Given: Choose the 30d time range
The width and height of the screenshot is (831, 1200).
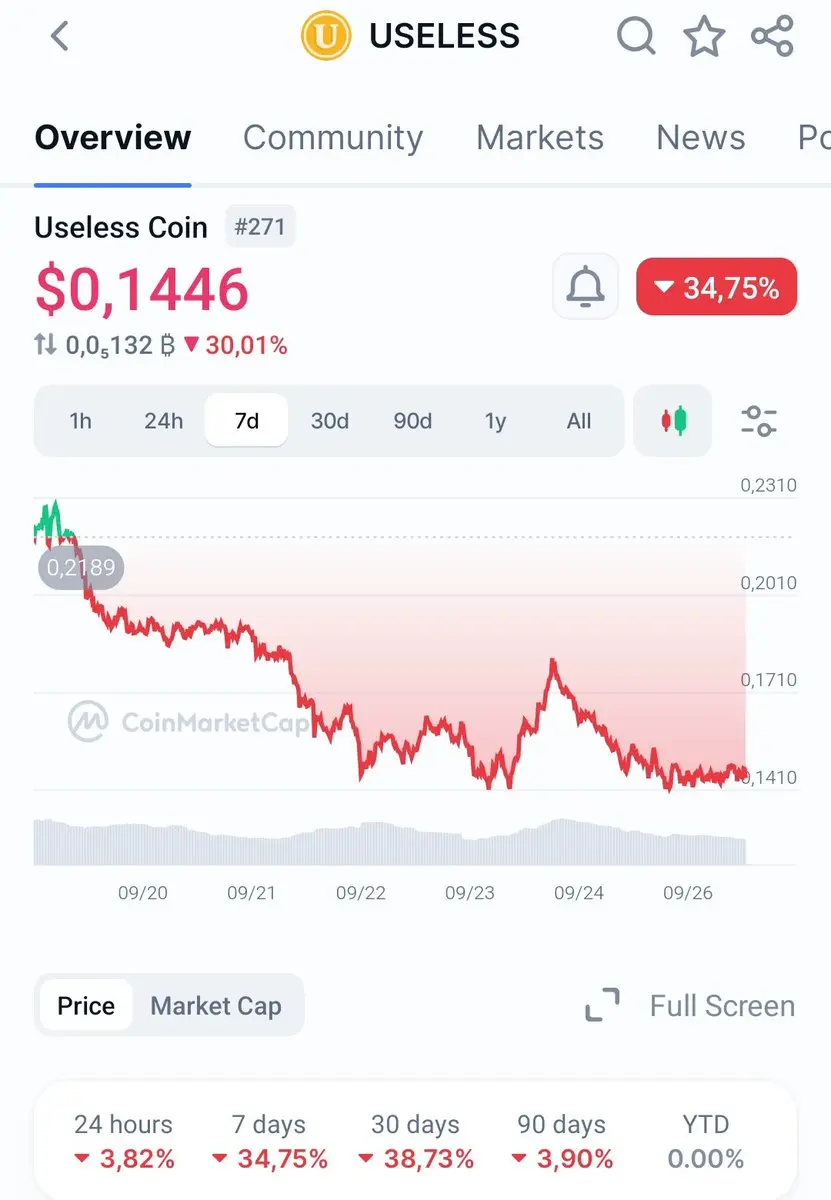Looking at the screenshot, I should tap(330, 421).
